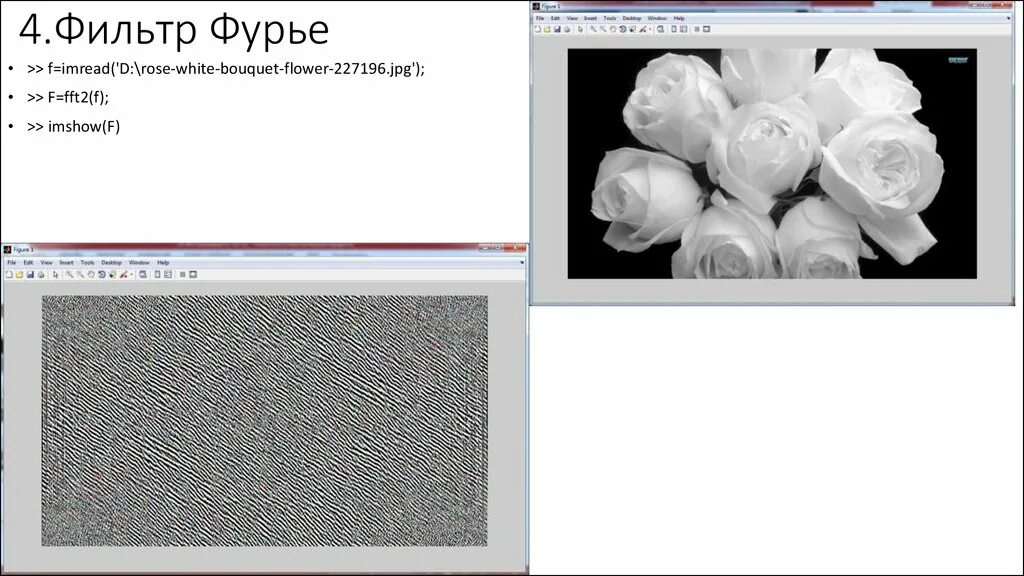The image size is (1024, 576).
Task: Activate Zoom In tool in roses window
Action: click(593, 29)
